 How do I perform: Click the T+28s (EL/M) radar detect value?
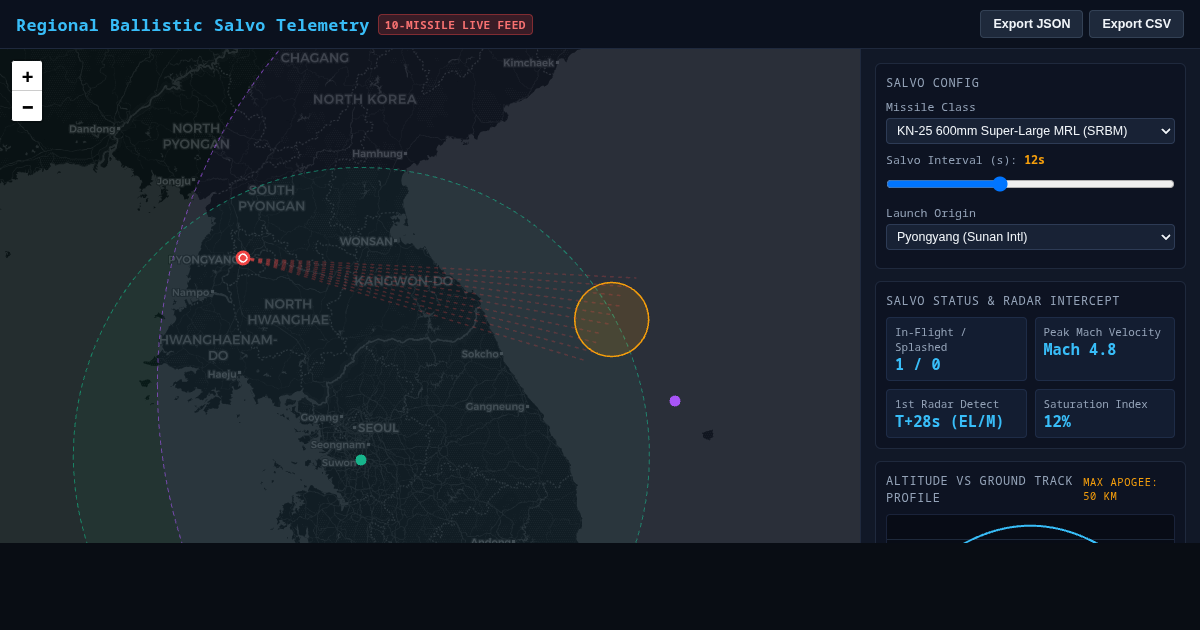949,422
